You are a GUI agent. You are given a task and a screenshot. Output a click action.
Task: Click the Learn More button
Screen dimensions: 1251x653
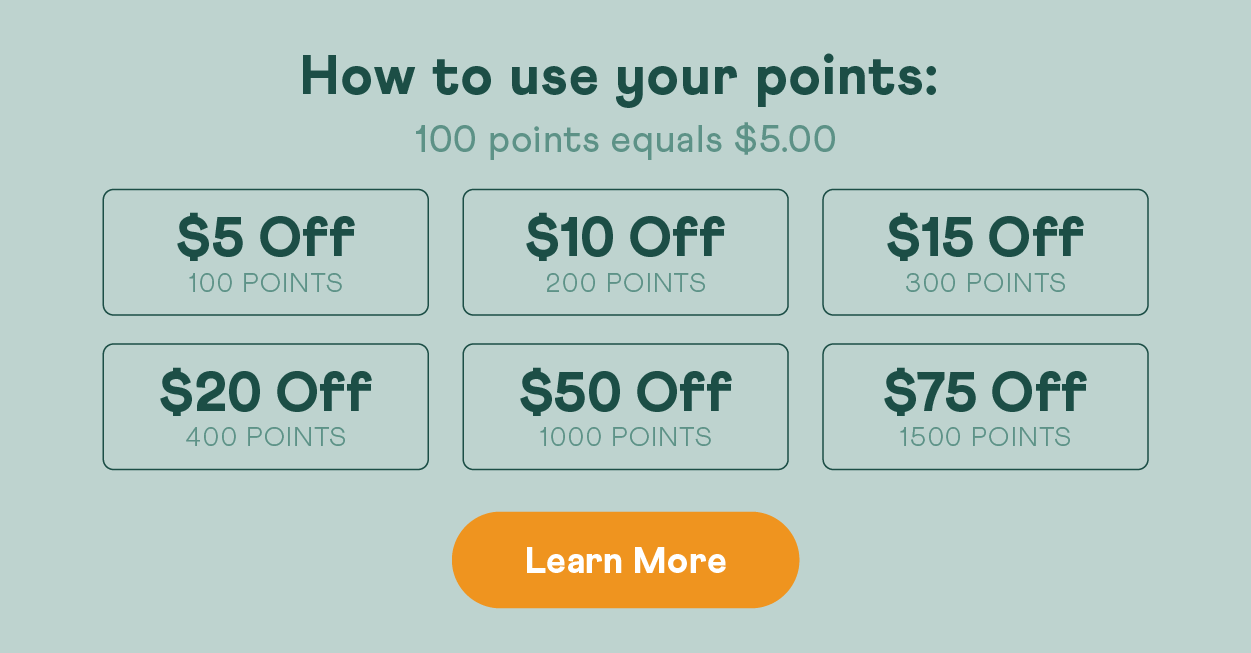(x=625, y=560)
